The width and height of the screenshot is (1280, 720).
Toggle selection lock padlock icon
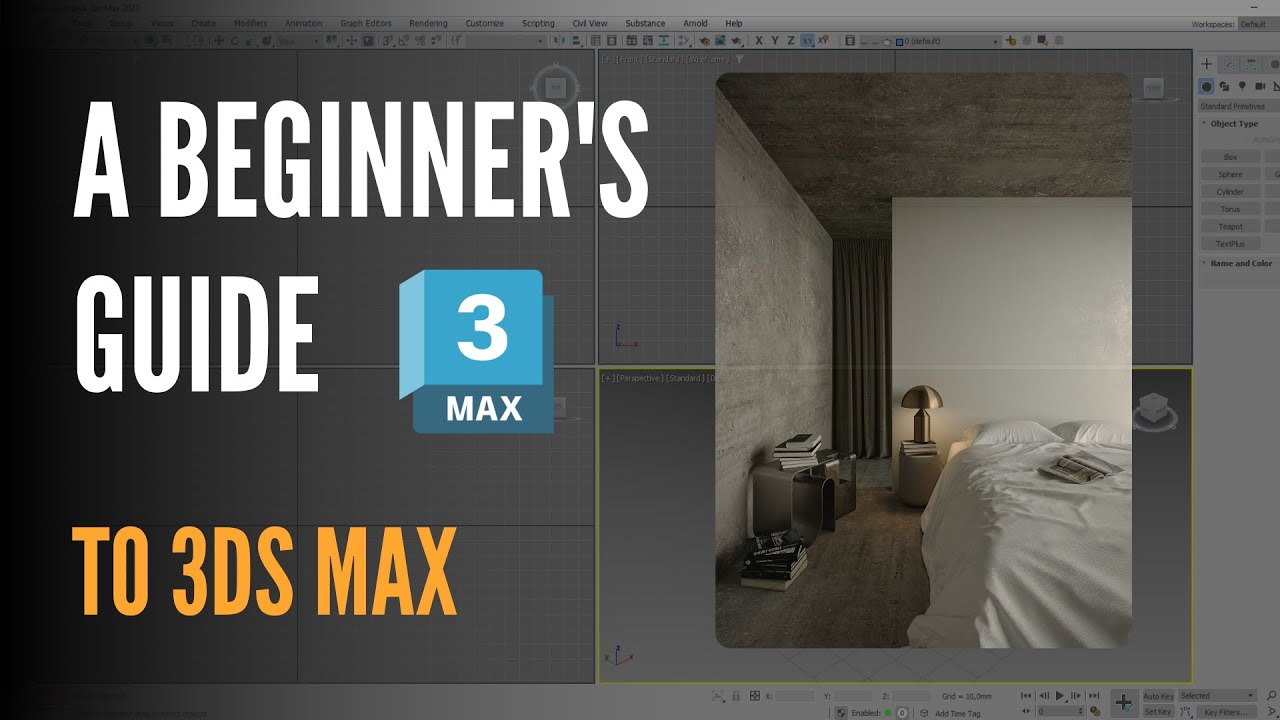point(736,696)
